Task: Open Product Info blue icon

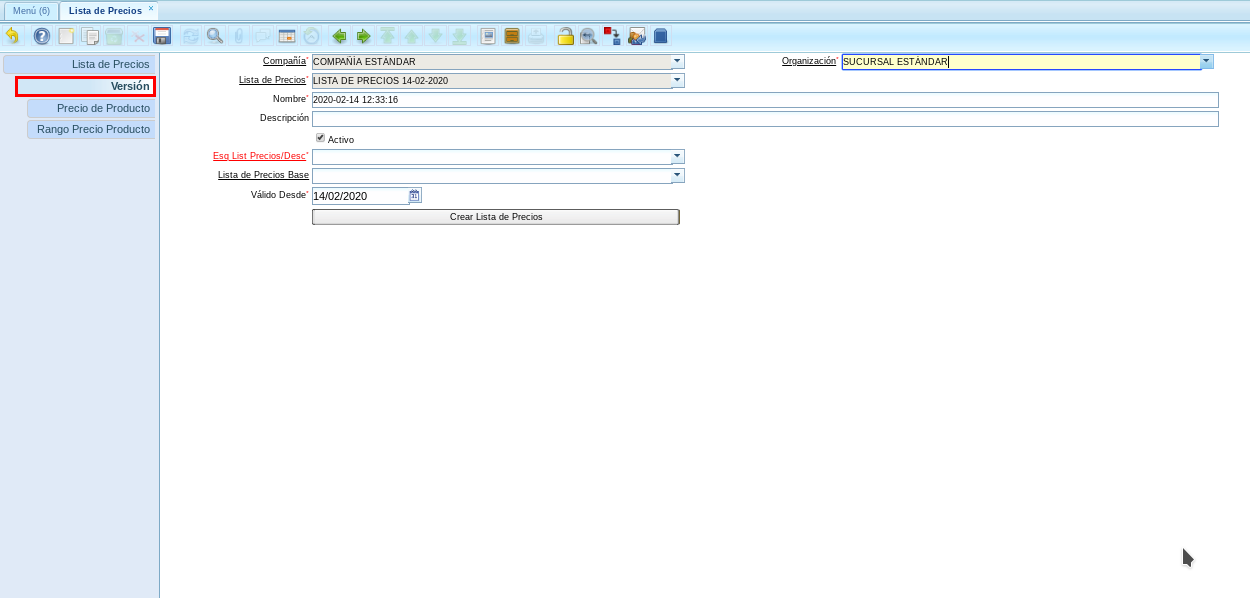Action: click(x=660, y=36)
